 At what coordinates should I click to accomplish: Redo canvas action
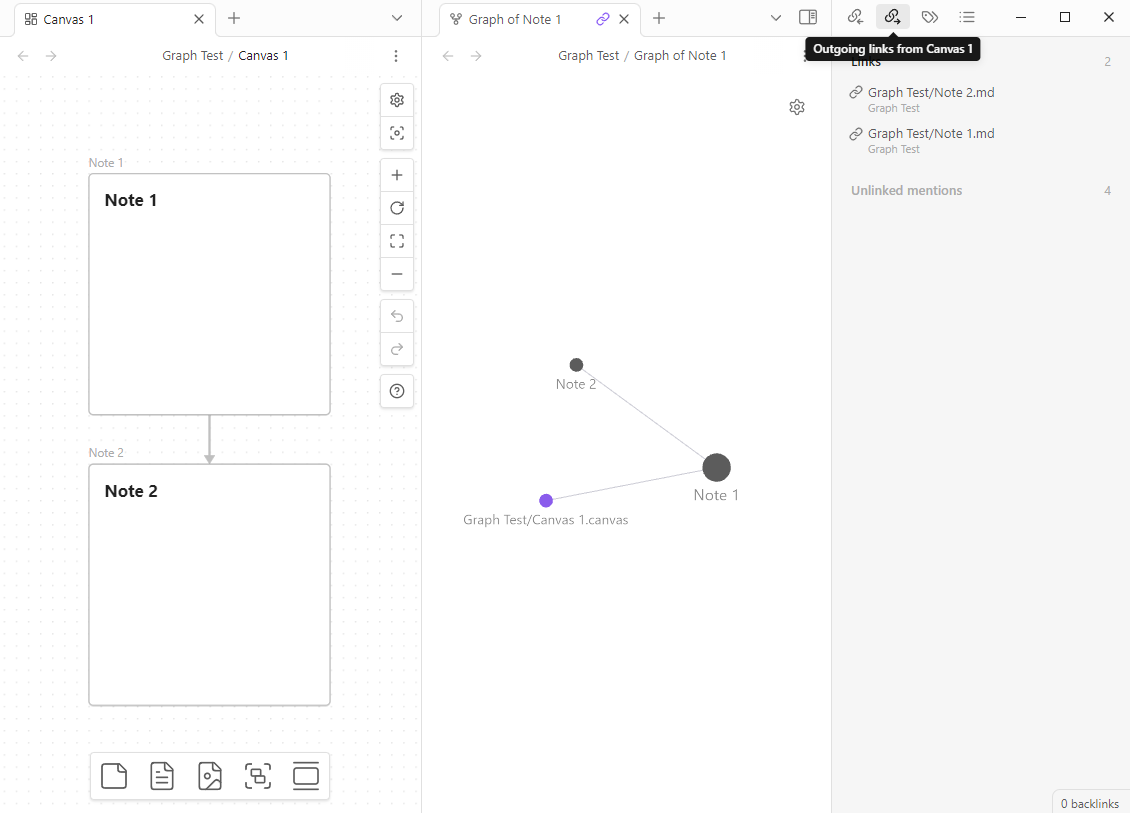pos(396,350)
